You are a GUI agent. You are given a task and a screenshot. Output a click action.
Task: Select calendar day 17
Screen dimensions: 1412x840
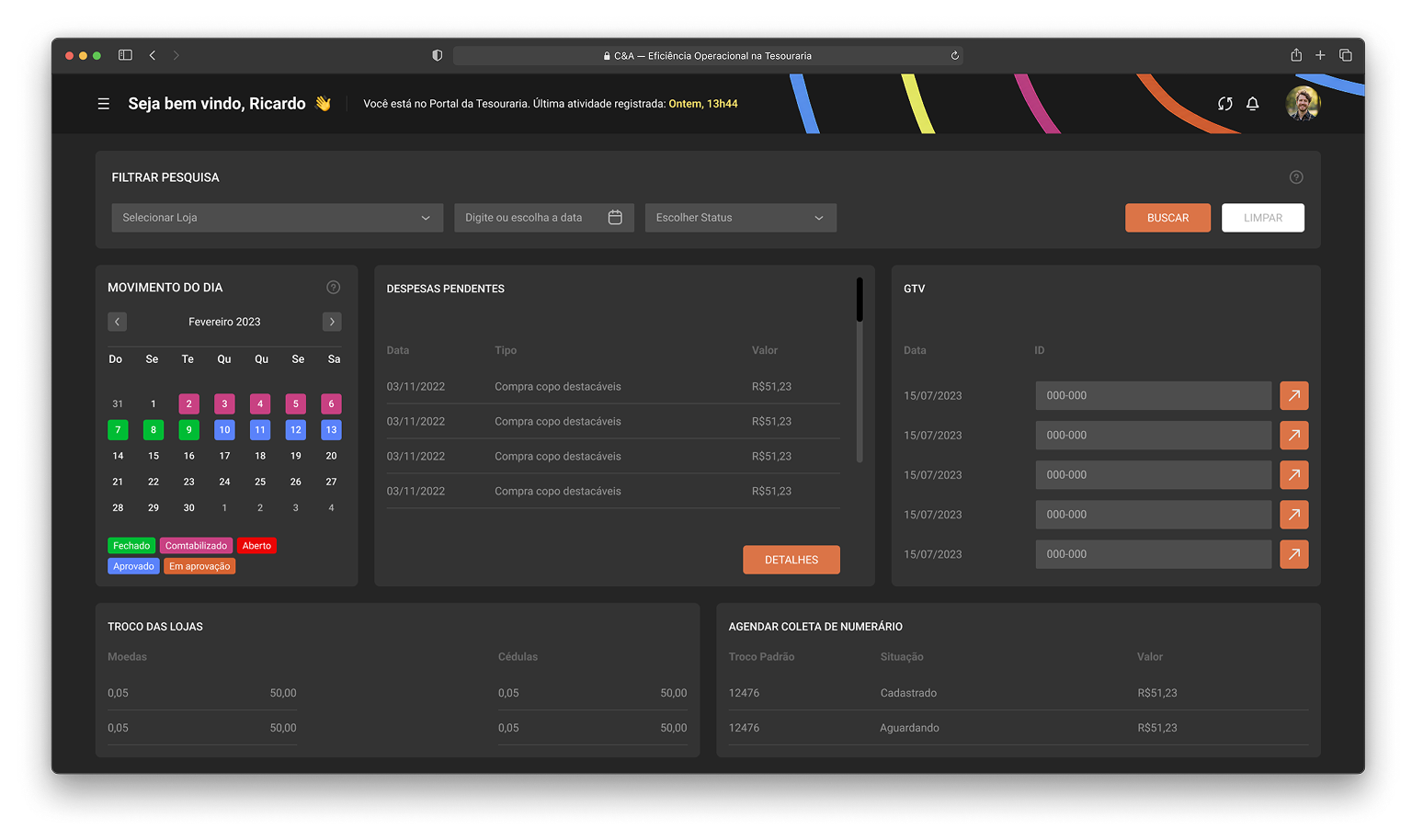click(224, 456)
